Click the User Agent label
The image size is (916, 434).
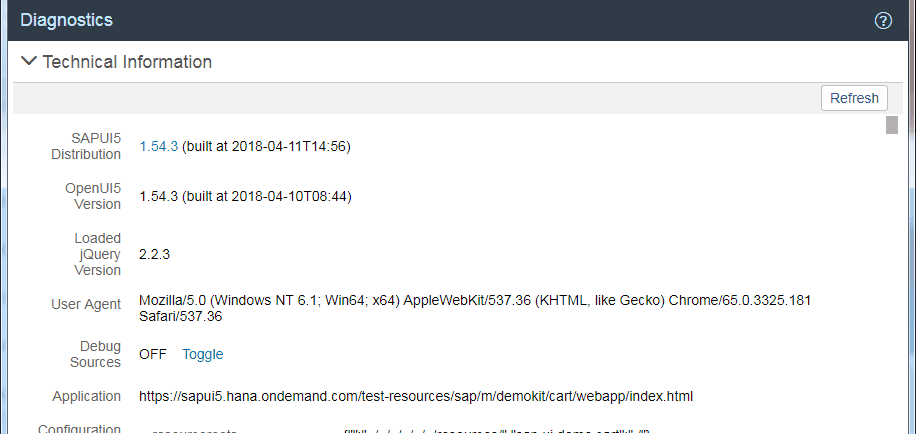(86, 304)
